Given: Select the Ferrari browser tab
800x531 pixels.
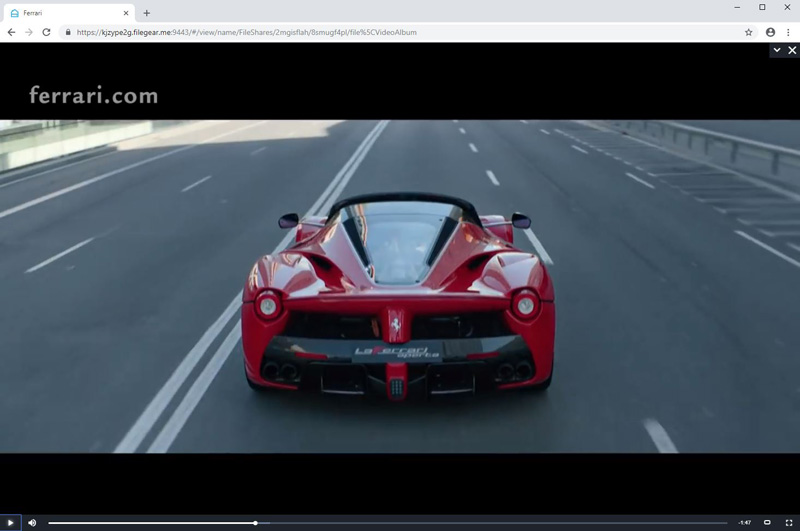Looking at the screenshot, I should 69,13.
